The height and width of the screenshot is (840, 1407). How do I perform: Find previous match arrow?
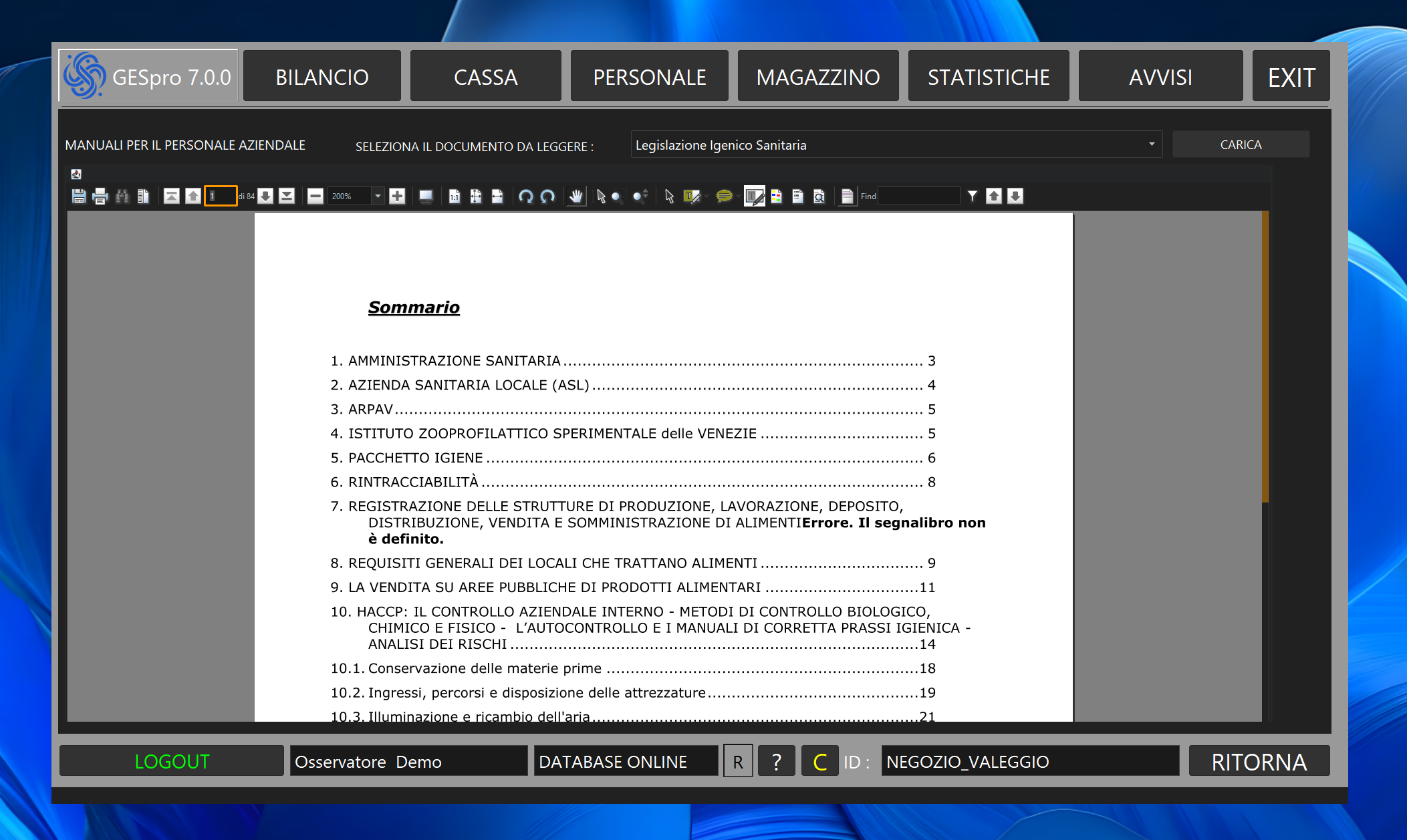(994, 196)
